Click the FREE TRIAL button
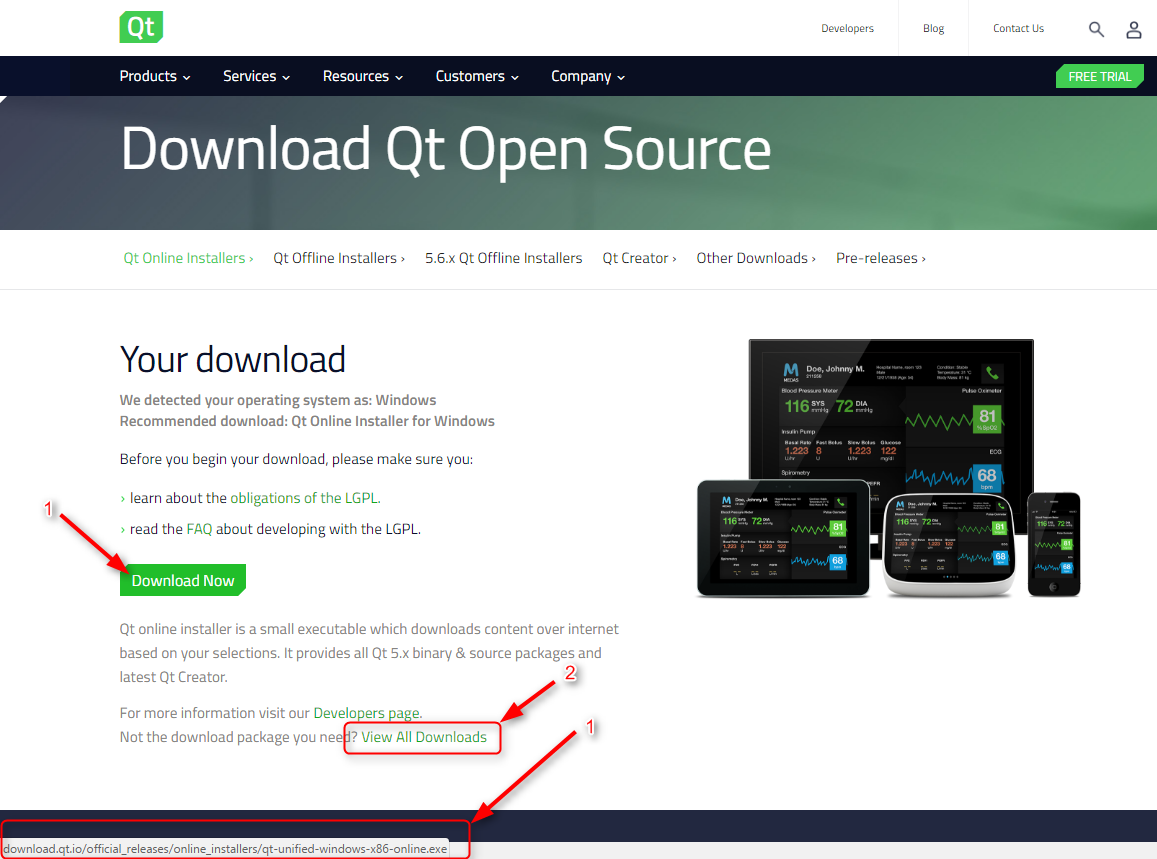1157x859 pixels. click(1099, 76)
